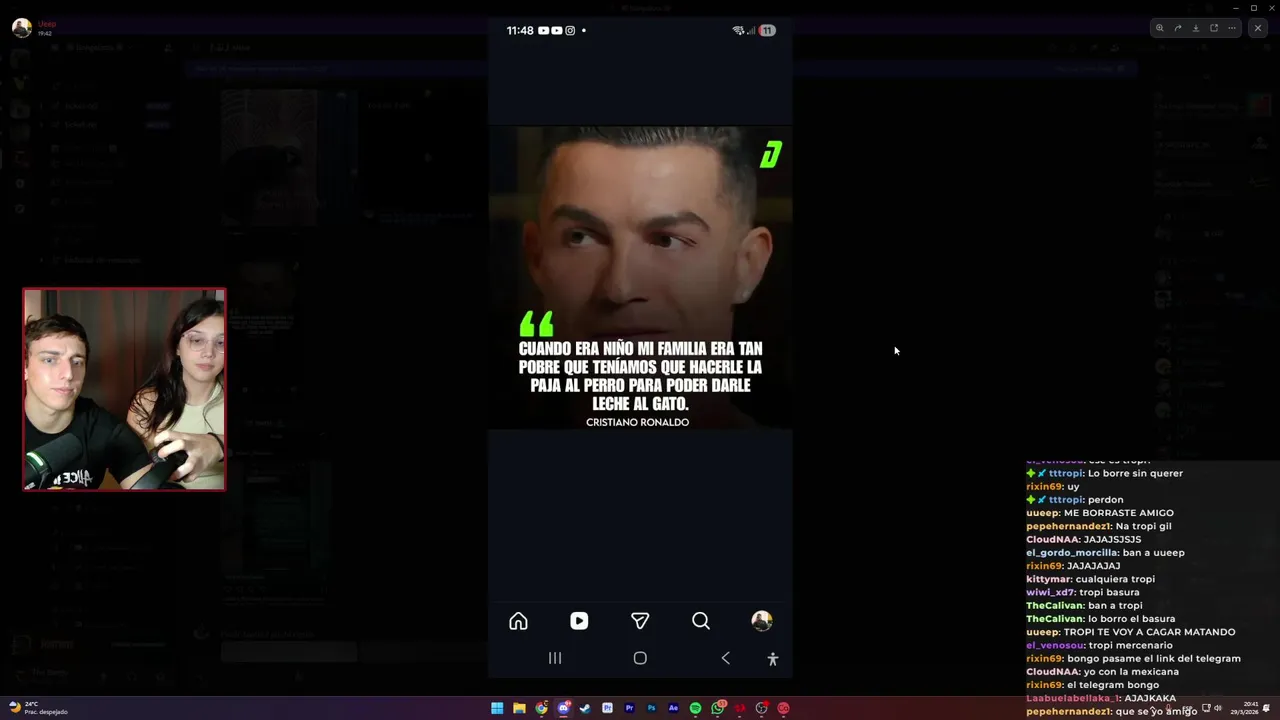Viewport: 1280px width, 720px height.
Task: Open the image in browser icon
Action: [1214, 28]
